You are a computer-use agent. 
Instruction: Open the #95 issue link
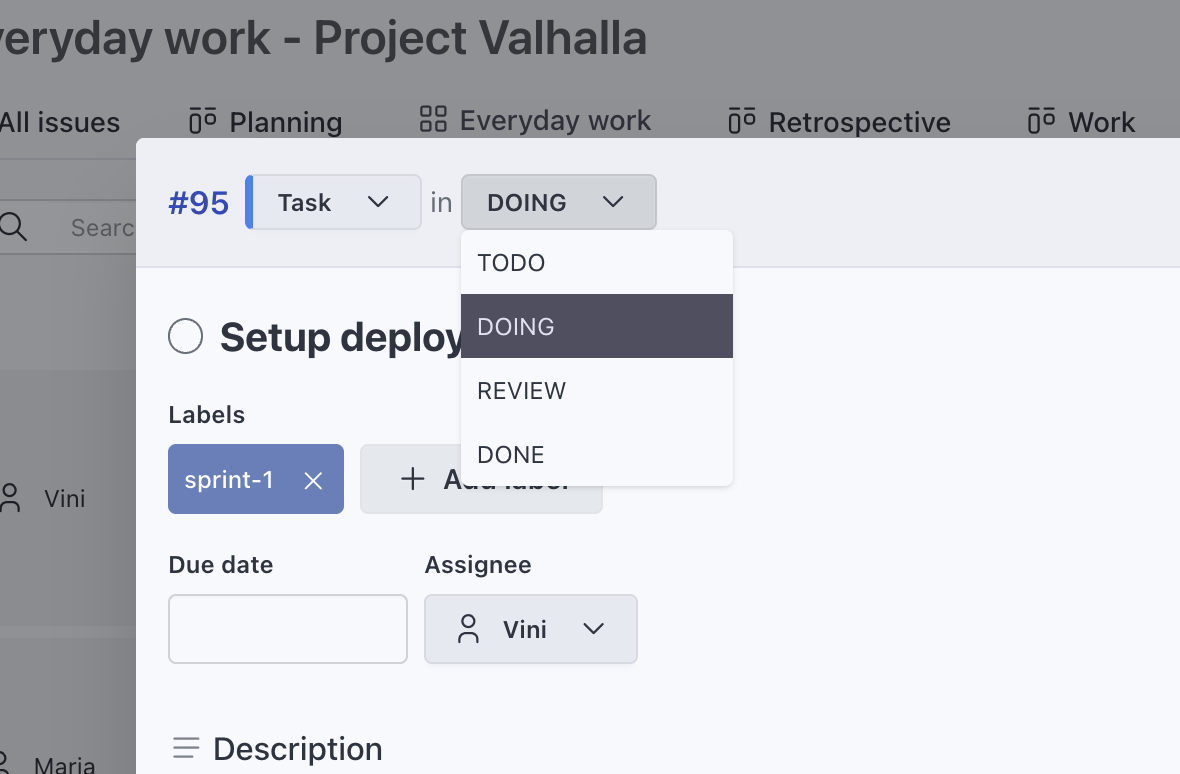198,203
